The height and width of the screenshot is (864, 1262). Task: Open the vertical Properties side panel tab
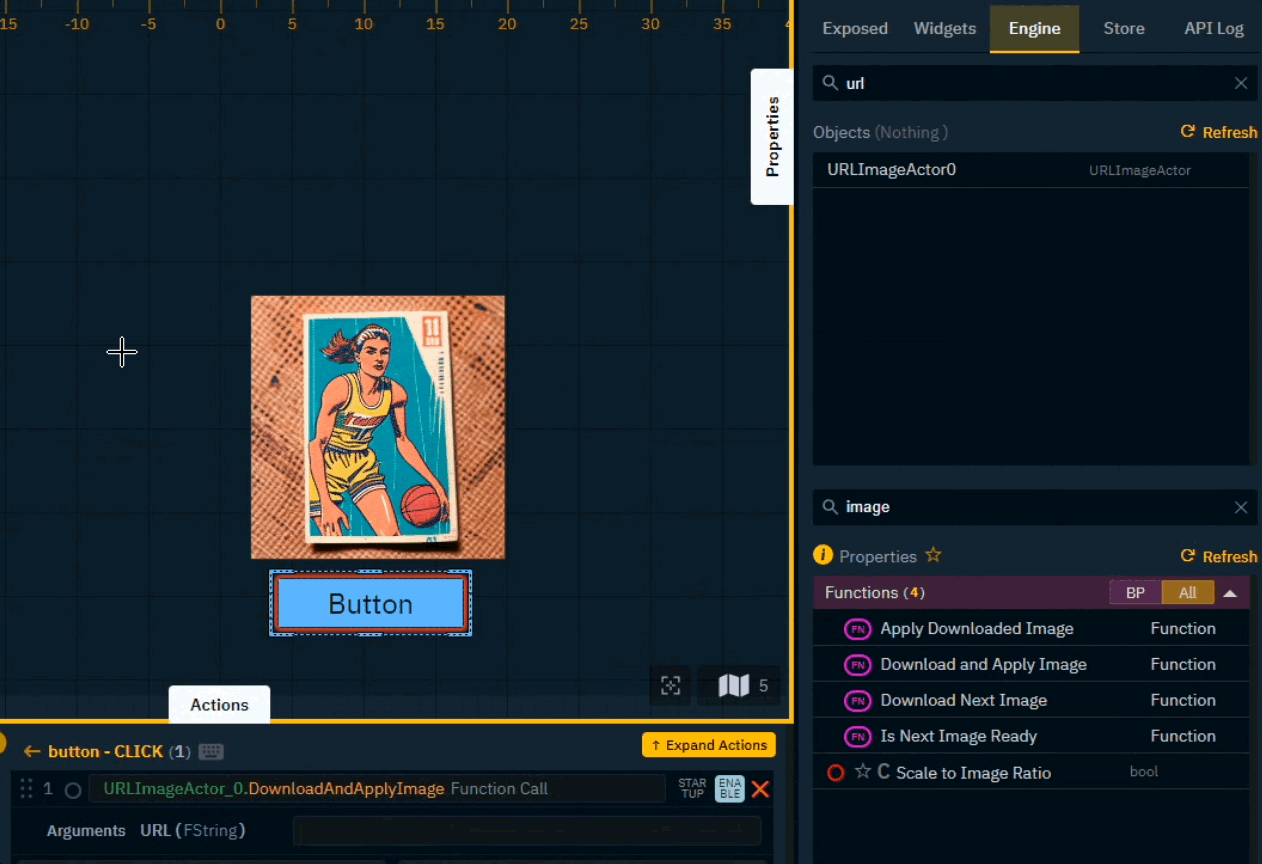[772, 137]
